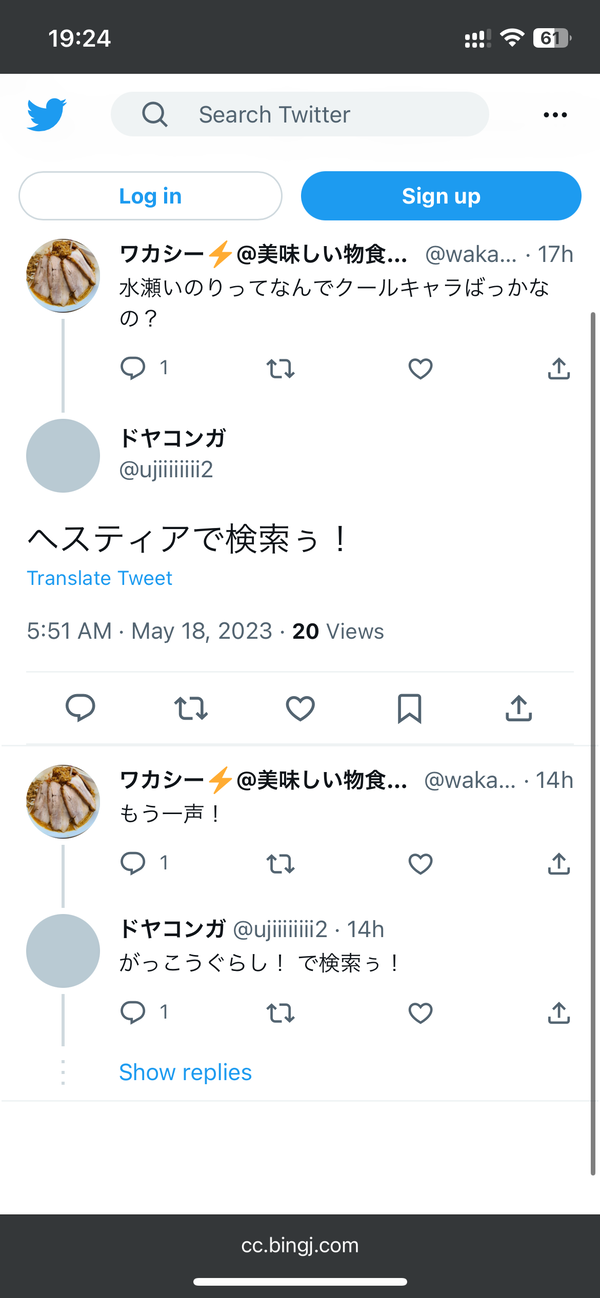Viewport: 600px width, 1298px height.
Task: Tap the cc.bingj.com address bar
Action: (300, 1245)
